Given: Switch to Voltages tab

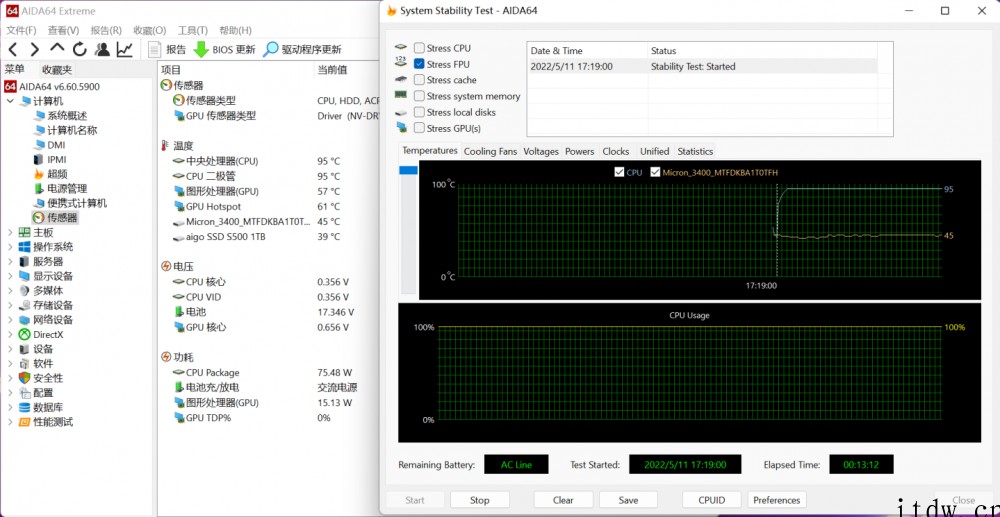Looking at the screenshot, I should [x=541, y=151].
